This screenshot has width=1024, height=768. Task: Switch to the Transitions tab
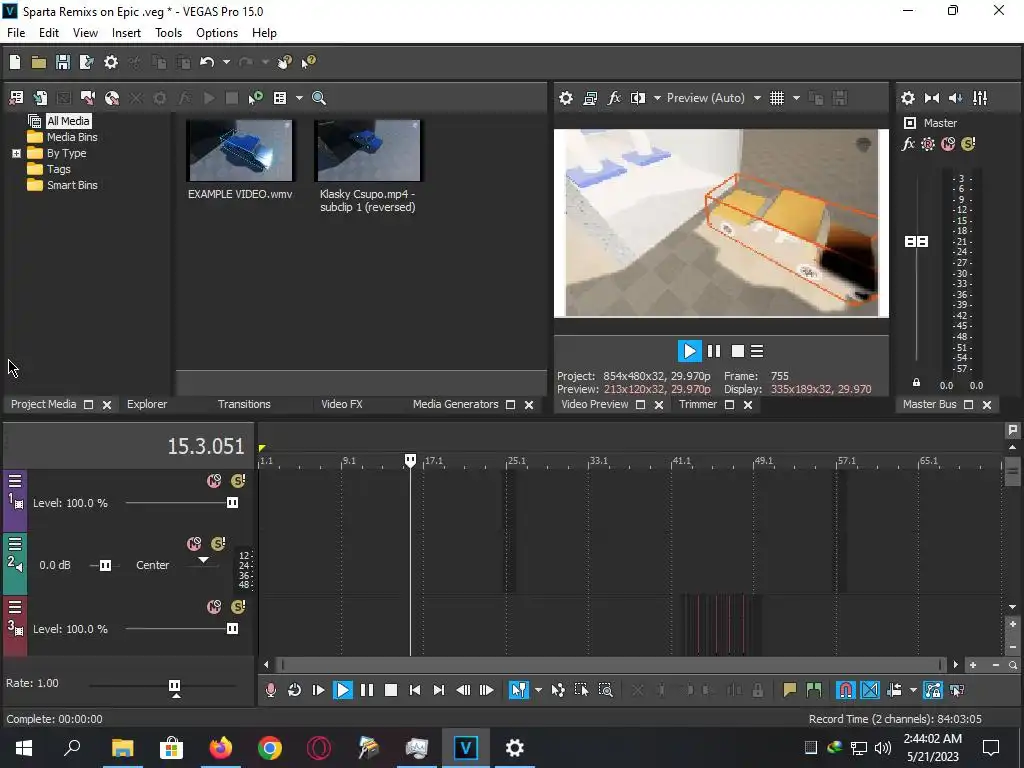[244, 404]
